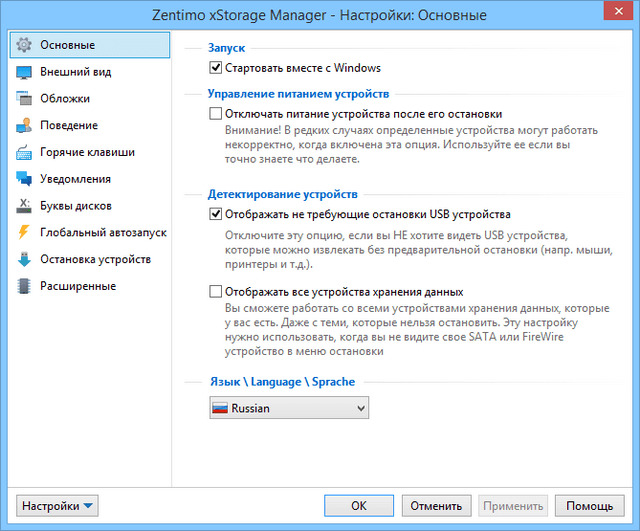640x531 pixels.
Task: Click the Остановка устройств arrow icon
Action: click(x=25, y=260)
